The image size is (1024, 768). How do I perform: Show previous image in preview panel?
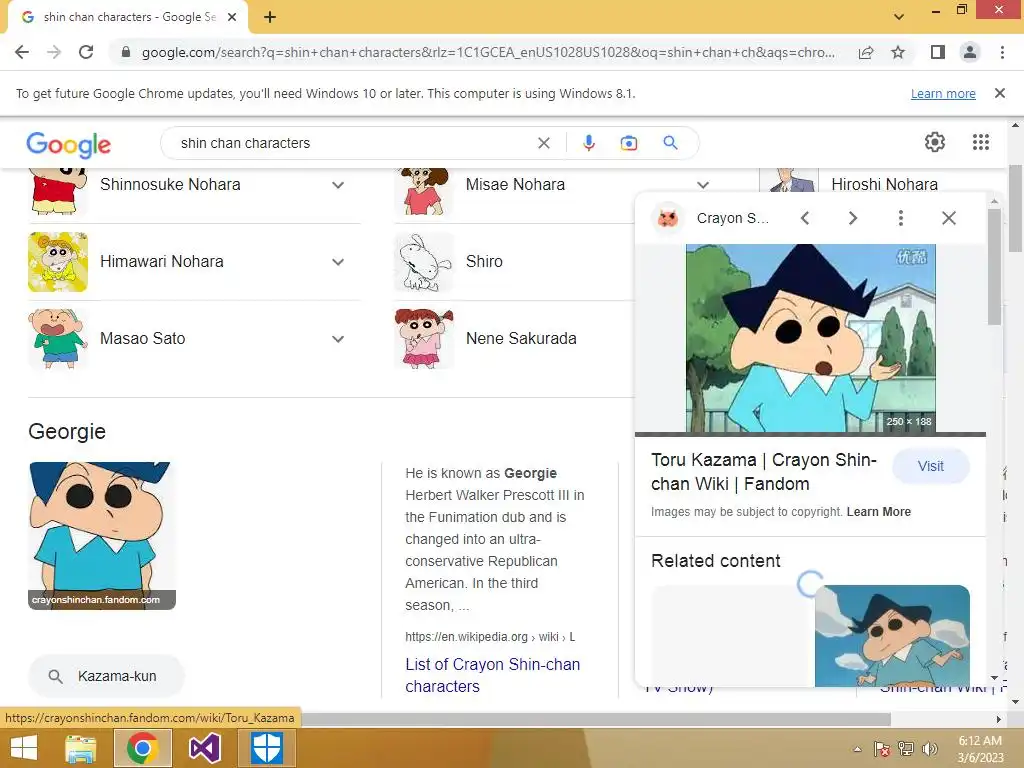coord(805,218)
